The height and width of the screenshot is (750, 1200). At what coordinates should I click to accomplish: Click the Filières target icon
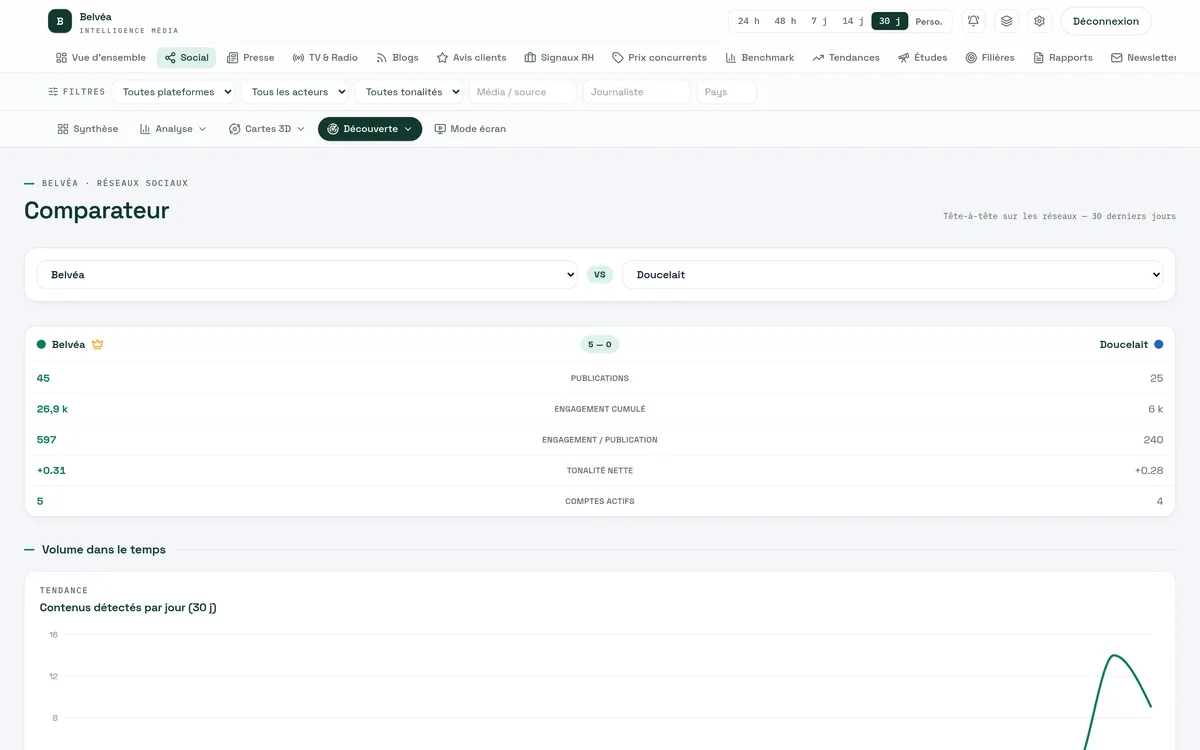pyautogui.click(x=971, y=58)
